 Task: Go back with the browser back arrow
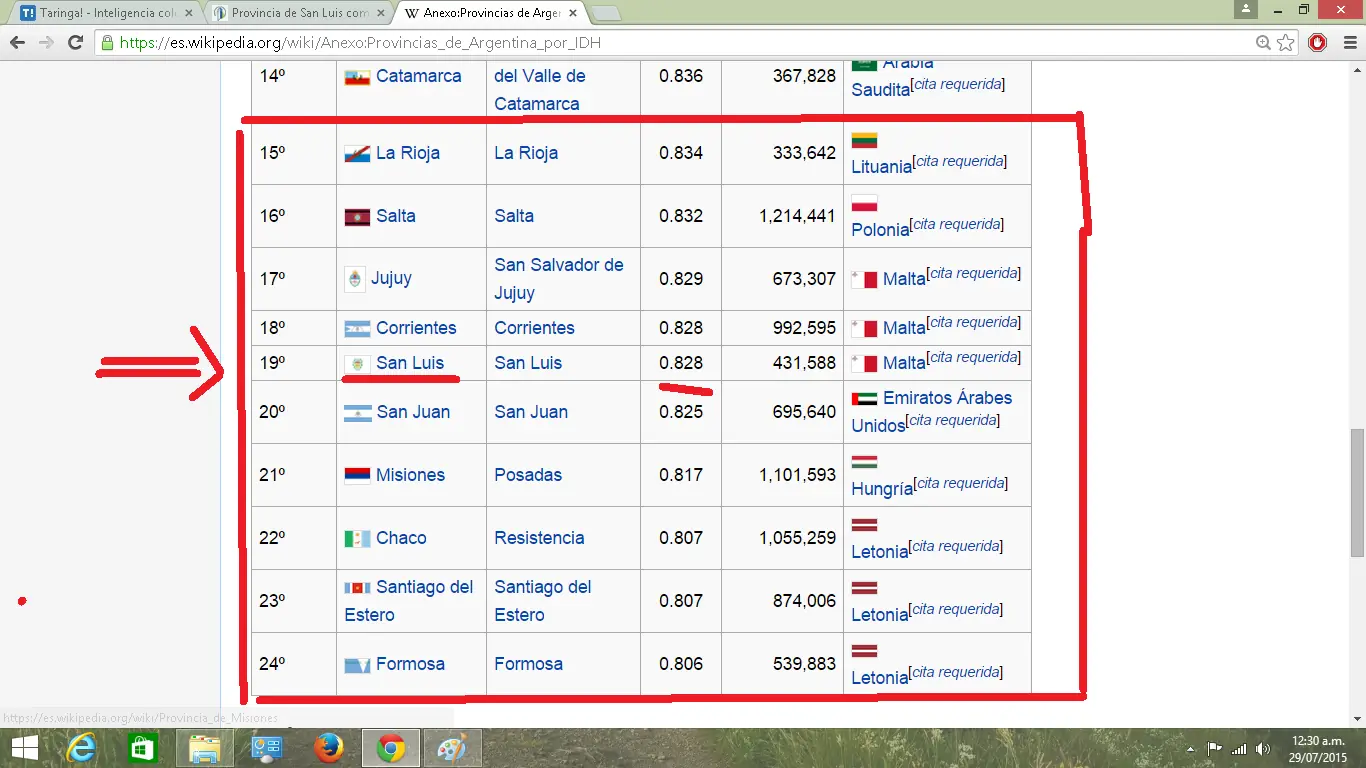tap(17, 43)
